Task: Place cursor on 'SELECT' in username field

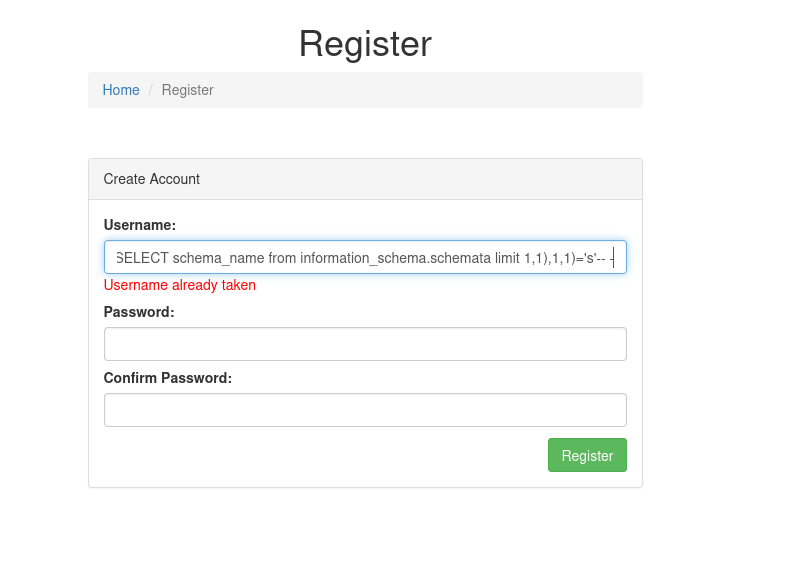Action: [142, 258]
